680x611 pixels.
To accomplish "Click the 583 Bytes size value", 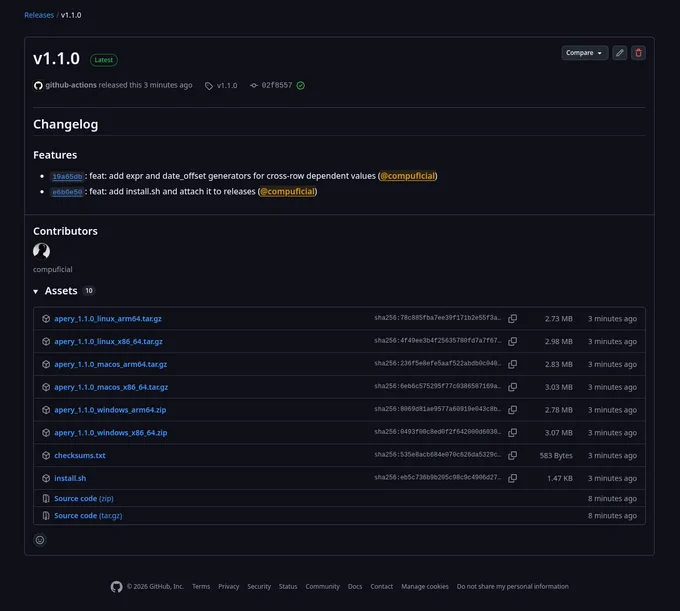I will 556,456.
